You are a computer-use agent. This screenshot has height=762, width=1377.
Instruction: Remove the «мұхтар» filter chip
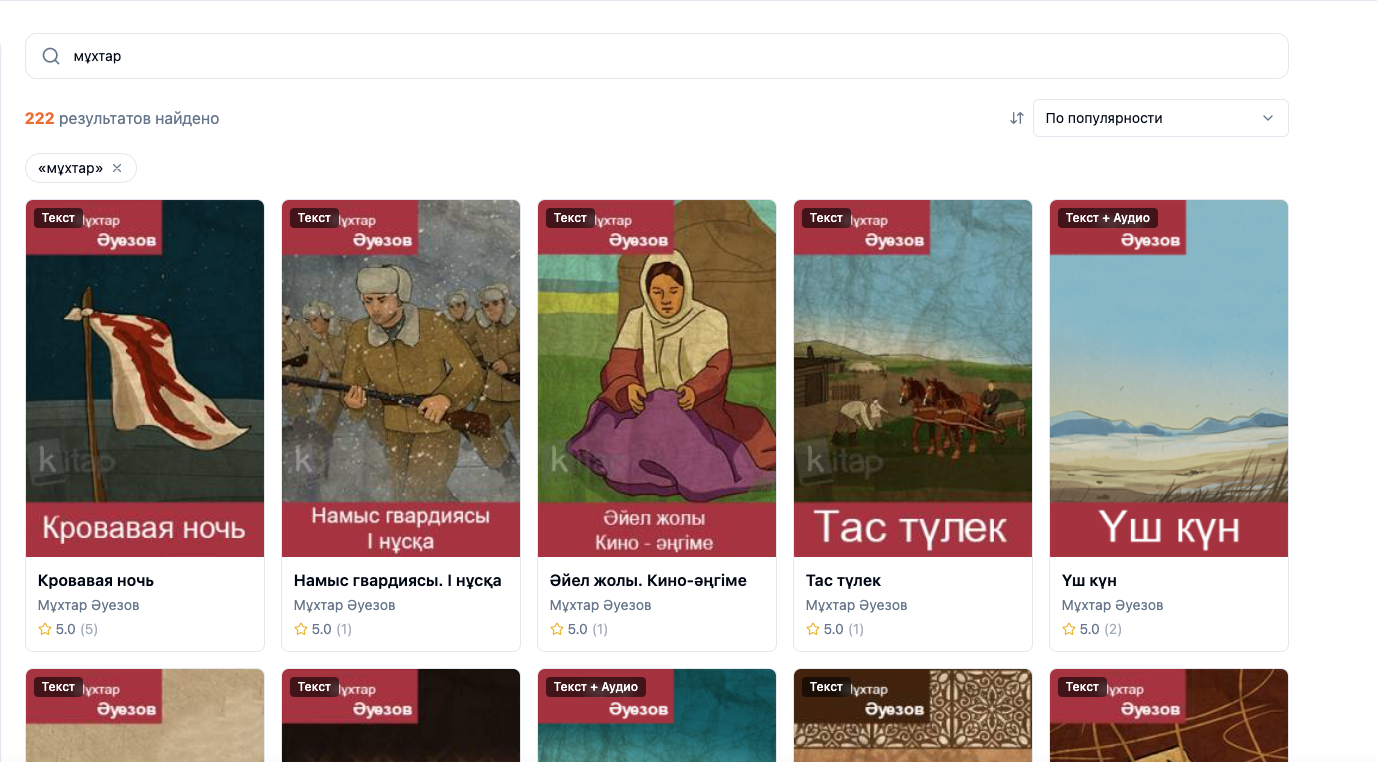click(x=117, y=168)
